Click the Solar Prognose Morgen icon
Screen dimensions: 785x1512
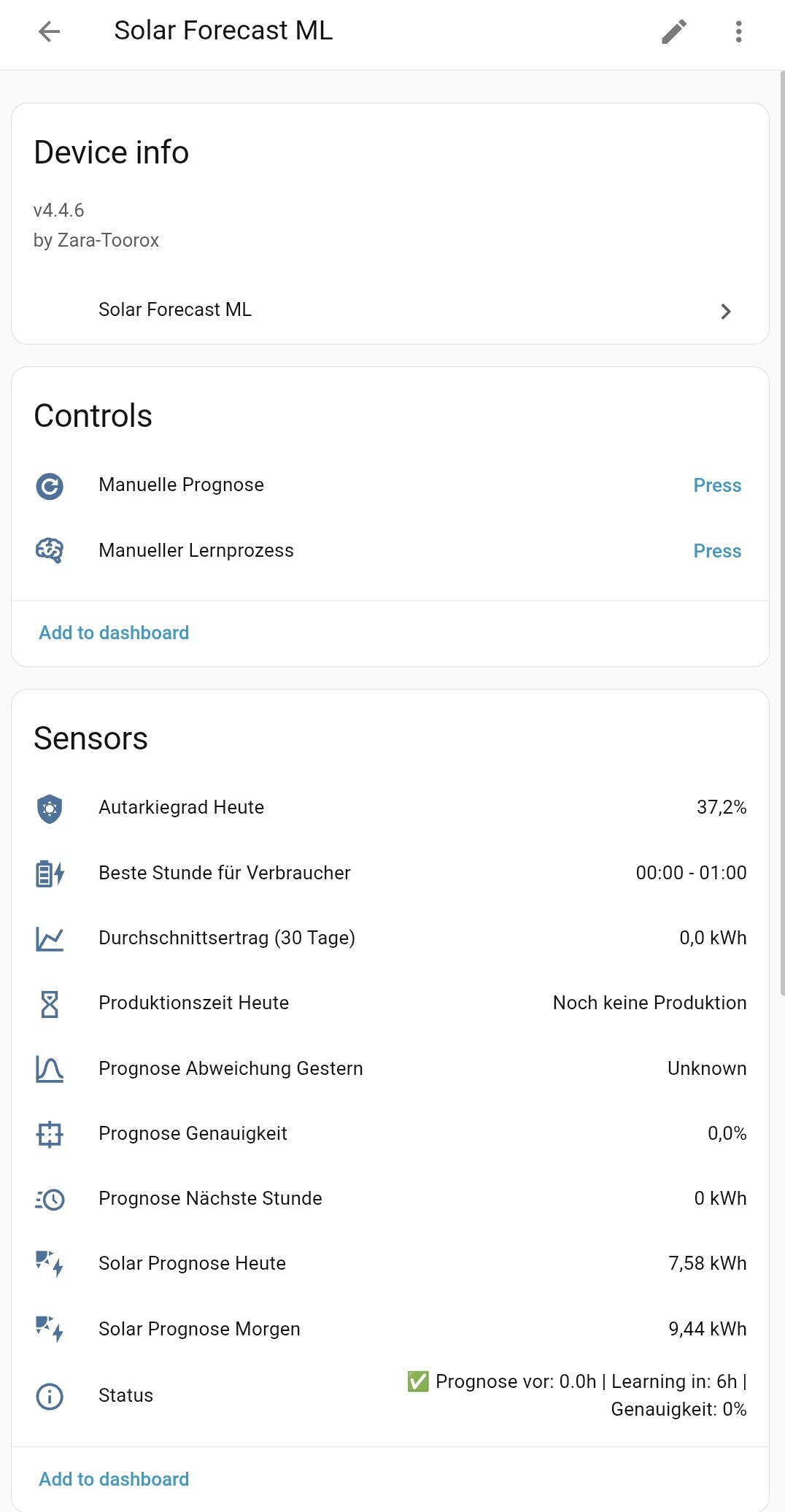click(x=50, y=1329)
